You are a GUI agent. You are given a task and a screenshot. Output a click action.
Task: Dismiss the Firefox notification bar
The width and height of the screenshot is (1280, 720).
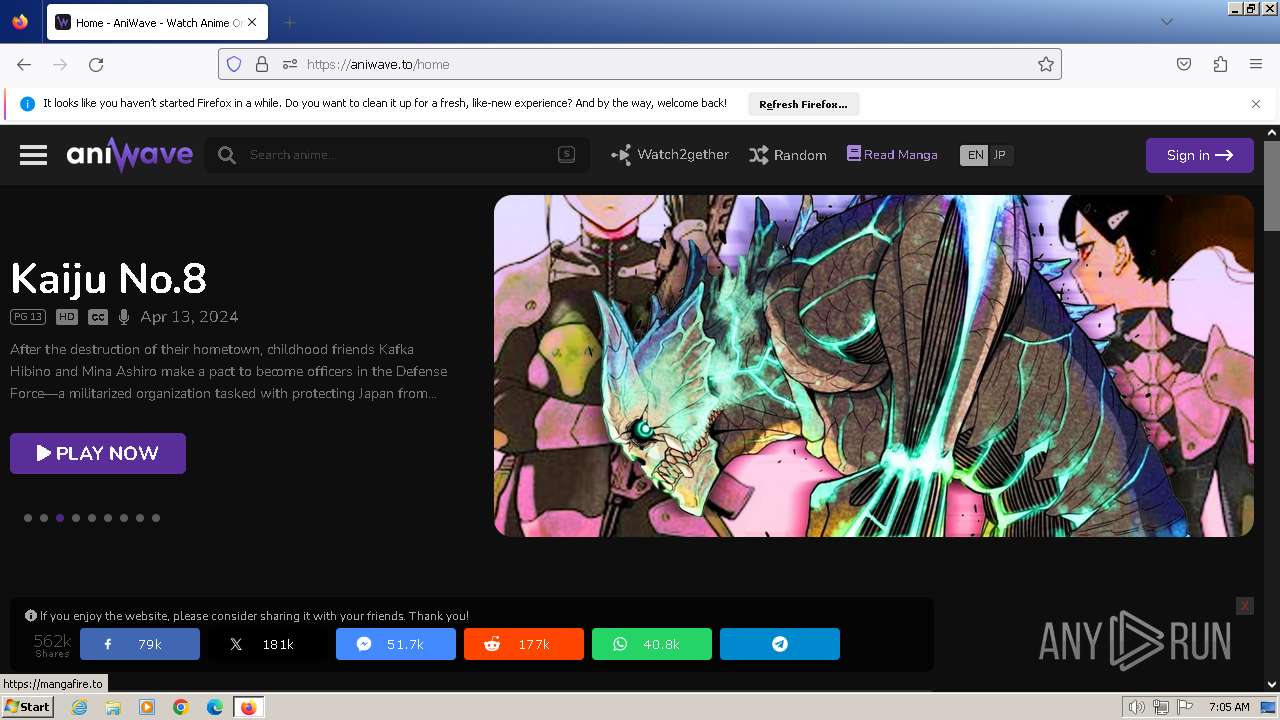[1256, 104]
